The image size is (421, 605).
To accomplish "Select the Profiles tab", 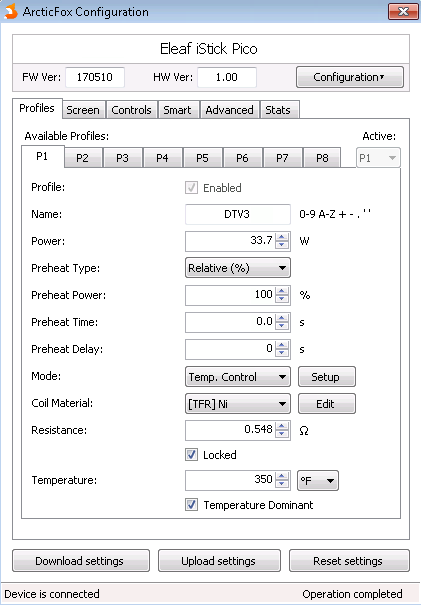I will tap(37, 108).
